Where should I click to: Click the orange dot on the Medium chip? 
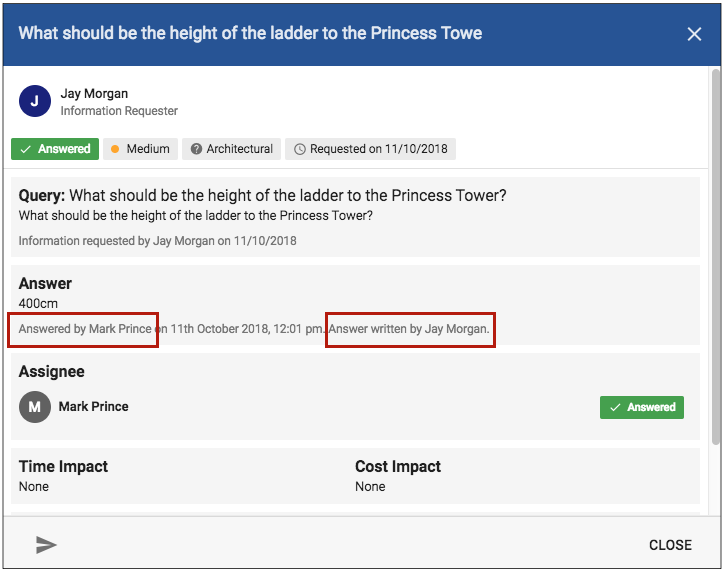click(115, 149)
